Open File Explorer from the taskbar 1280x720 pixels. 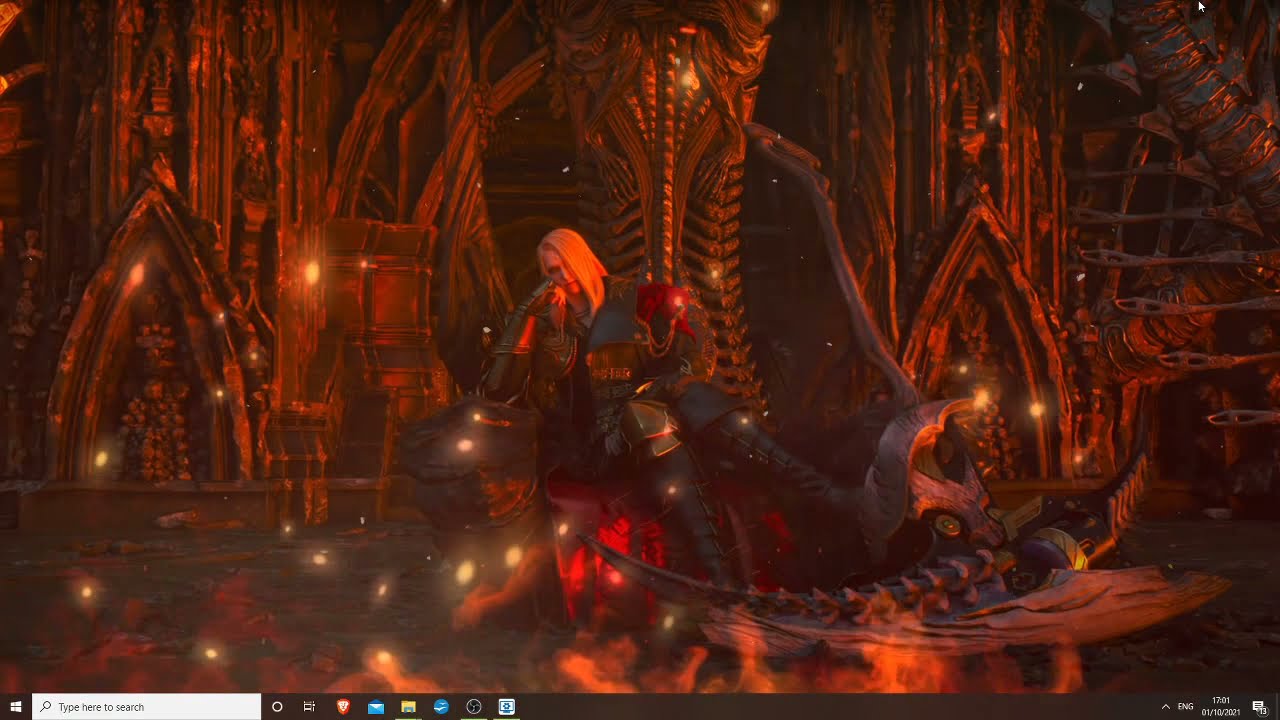408,707
